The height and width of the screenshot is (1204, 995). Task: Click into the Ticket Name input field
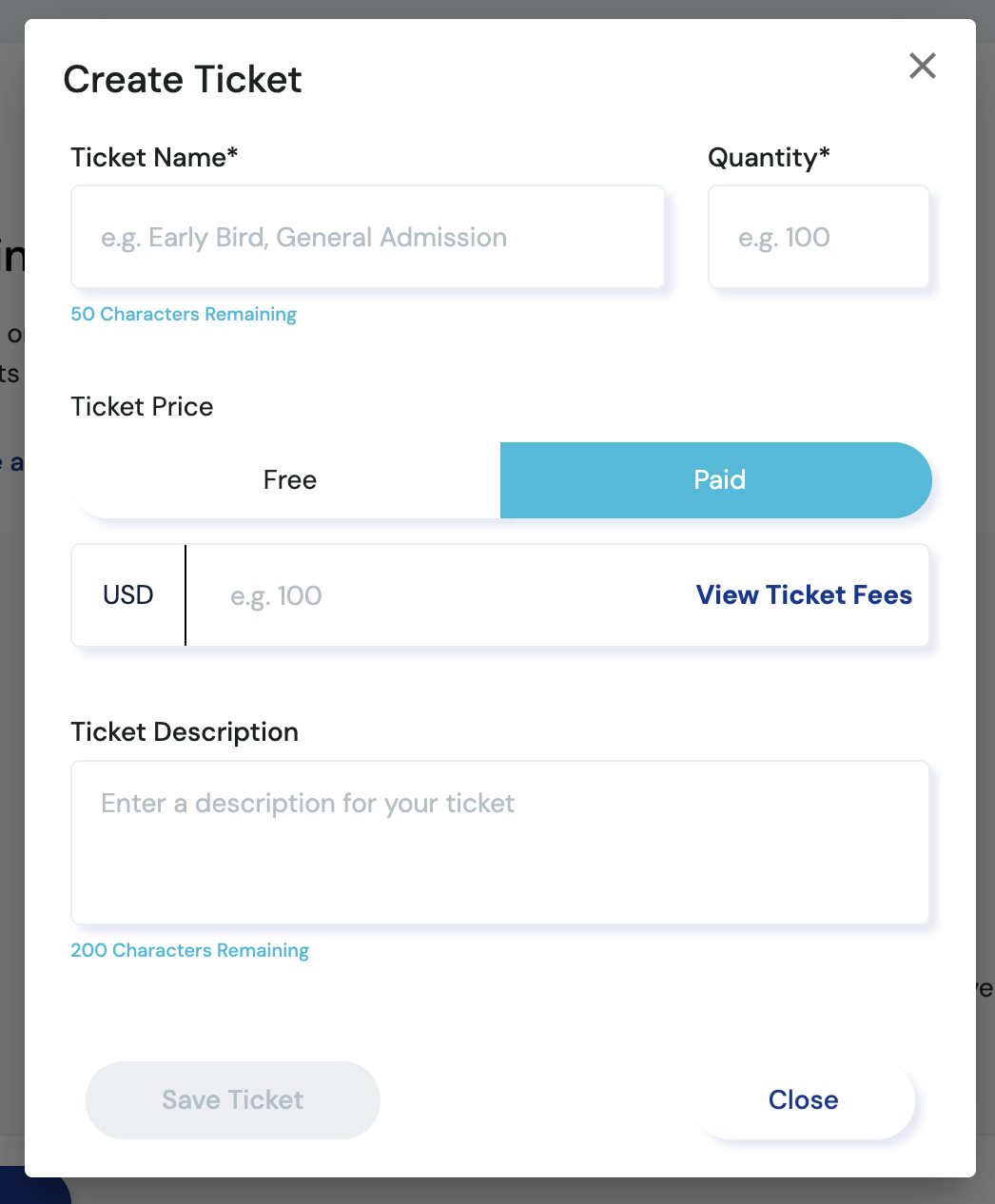[367, 237]
